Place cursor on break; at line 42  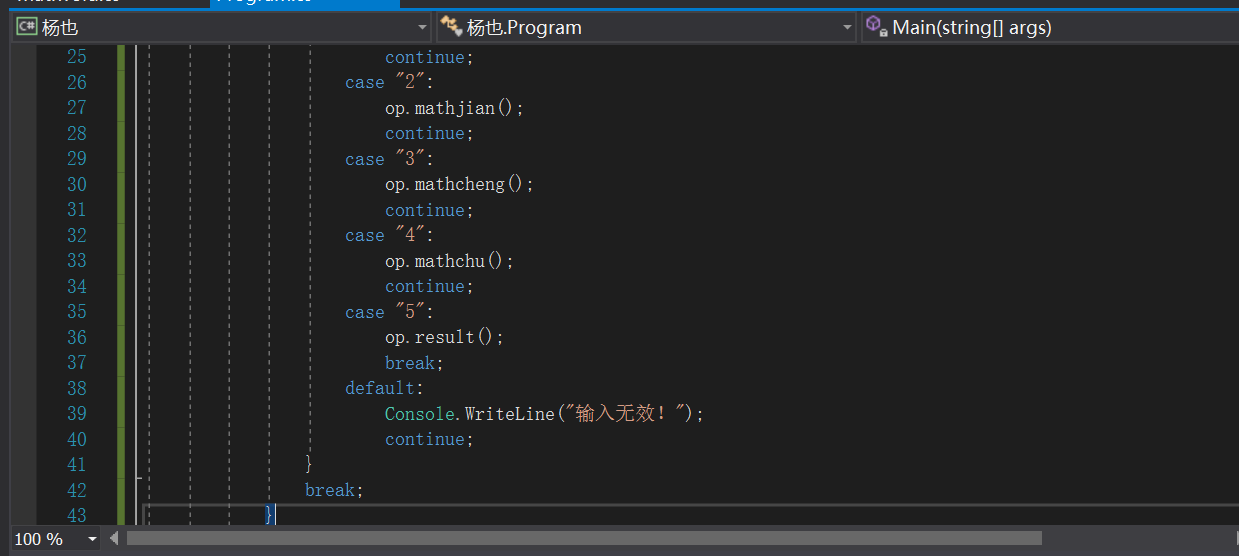coord(334,490)
